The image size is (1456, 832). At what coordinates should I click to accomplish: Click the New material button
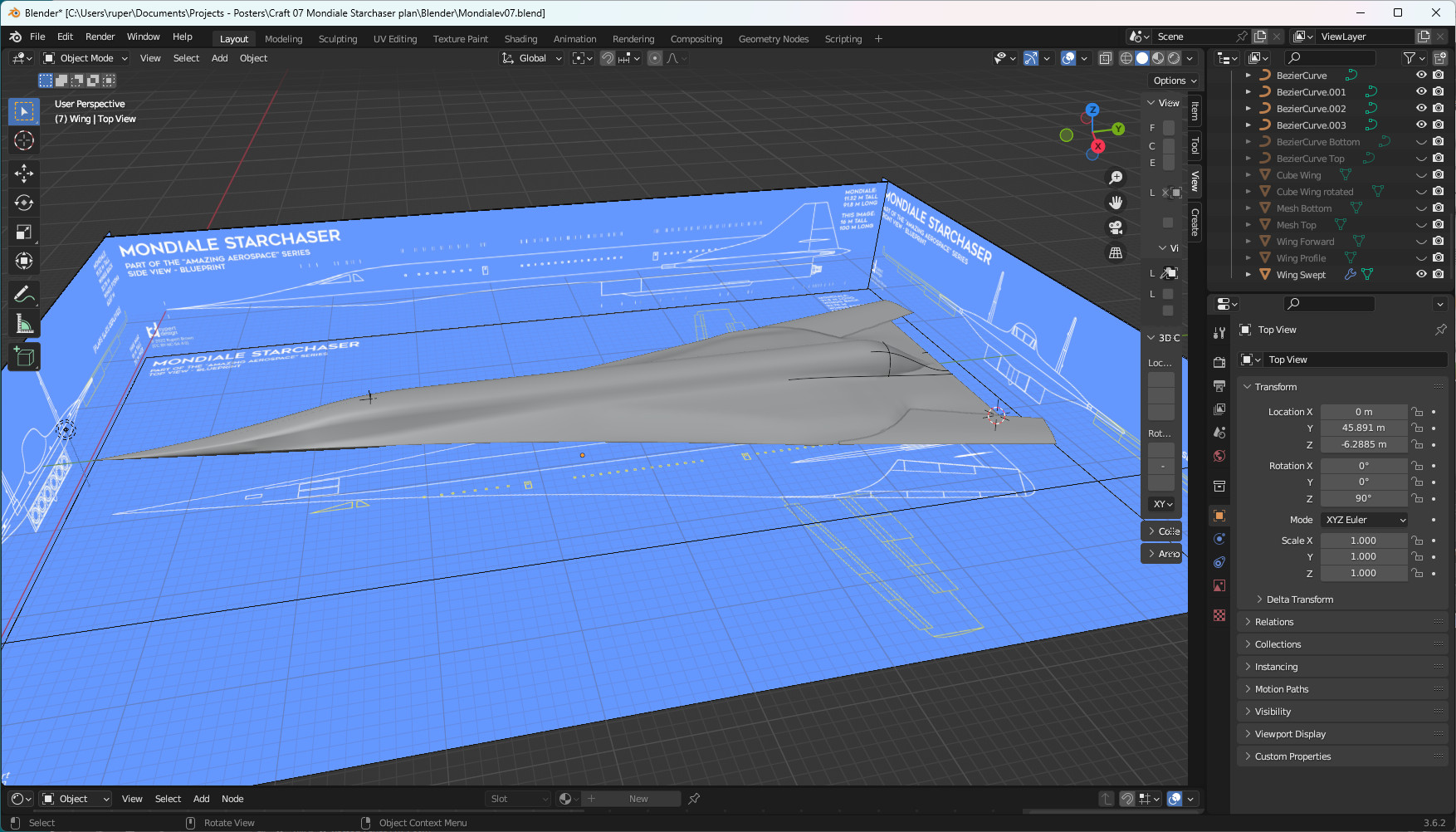point(638,799)
